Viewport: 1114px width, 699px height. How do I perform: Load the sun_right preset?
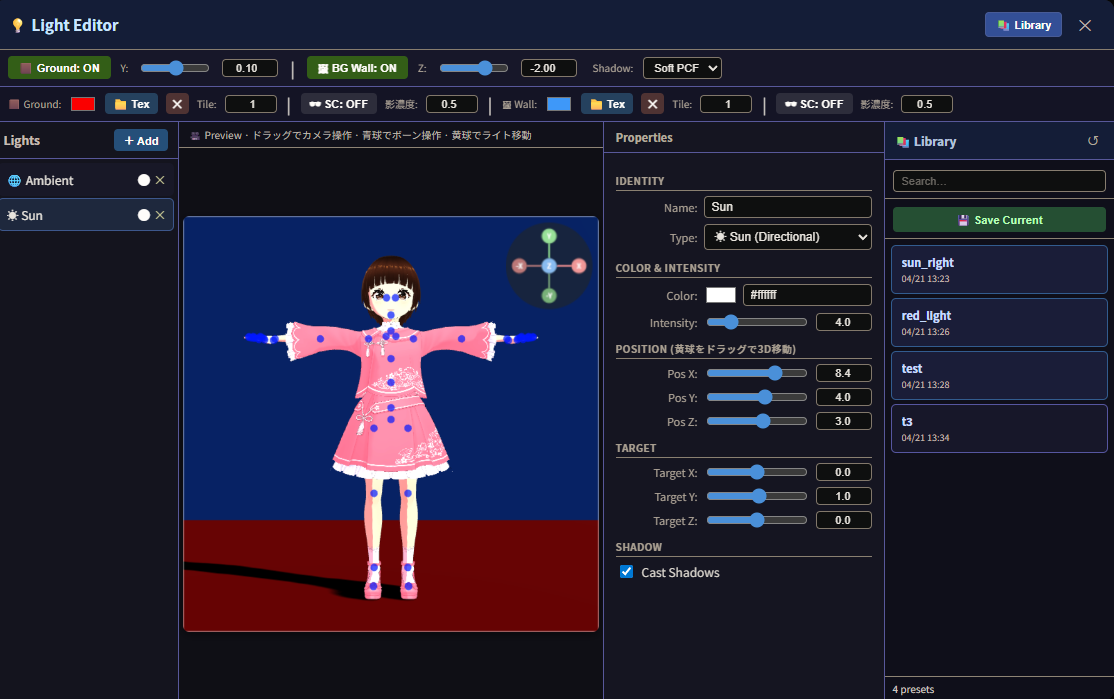point(999,270)
